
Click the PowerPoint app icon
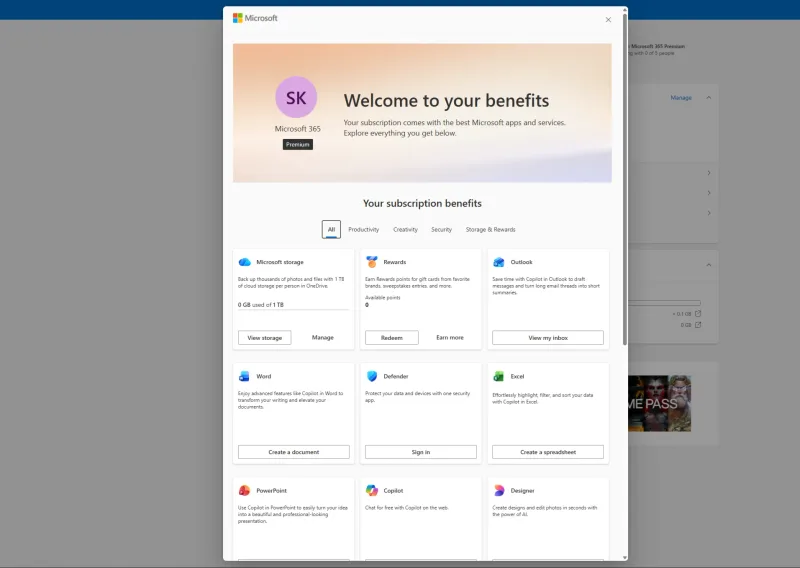(244, 490)
